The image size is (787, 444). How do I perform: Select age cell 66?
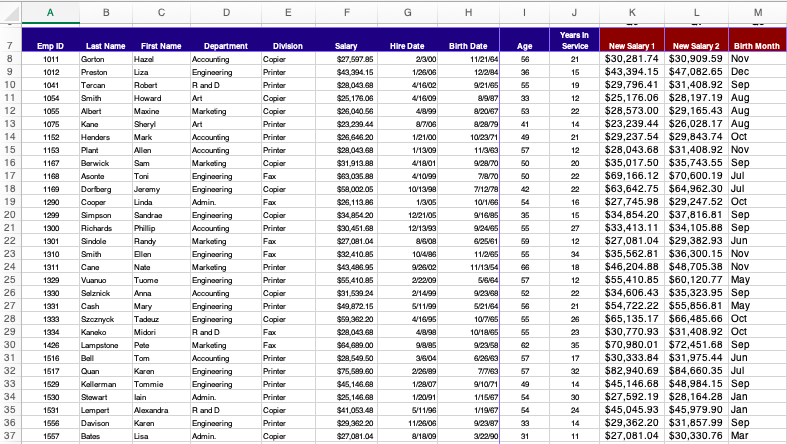(524, 267)
